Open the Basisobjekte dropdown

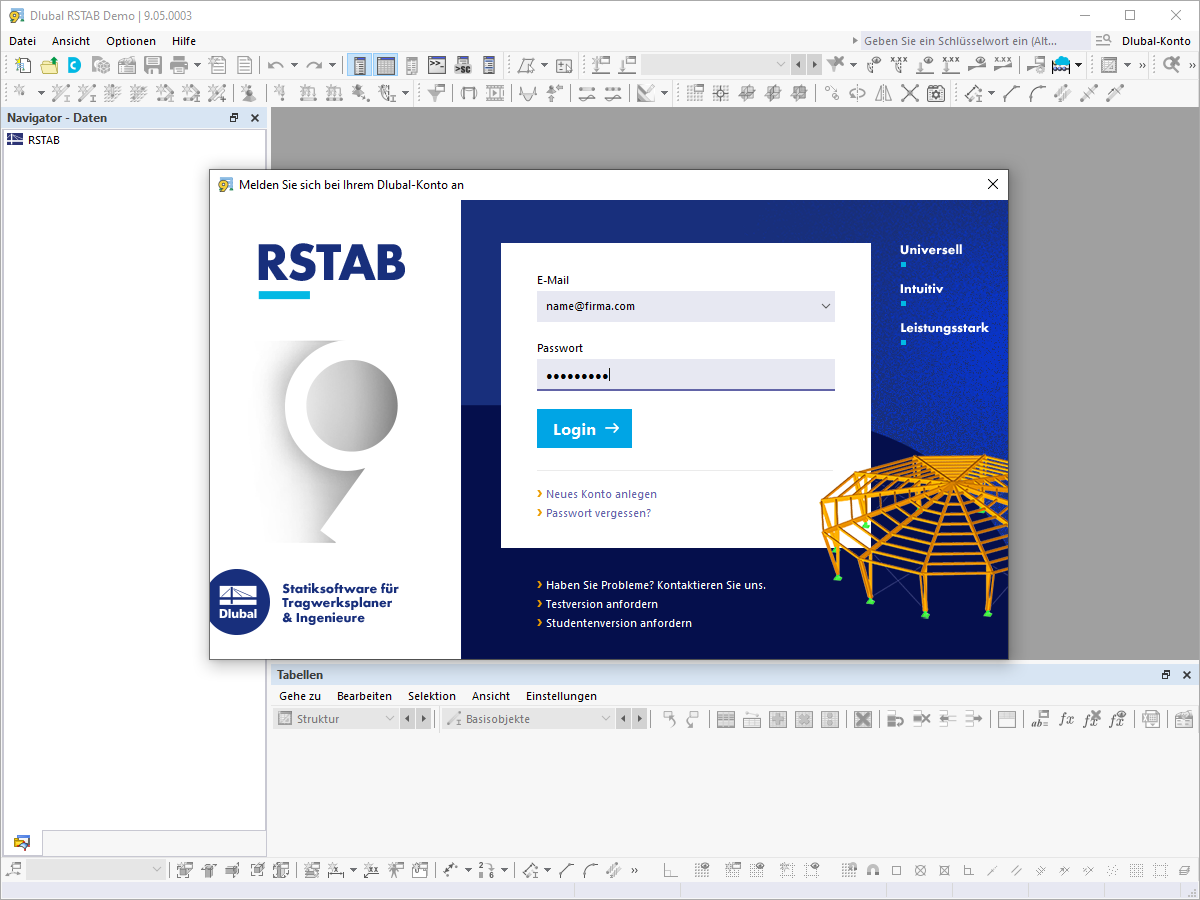coord(607,718)
